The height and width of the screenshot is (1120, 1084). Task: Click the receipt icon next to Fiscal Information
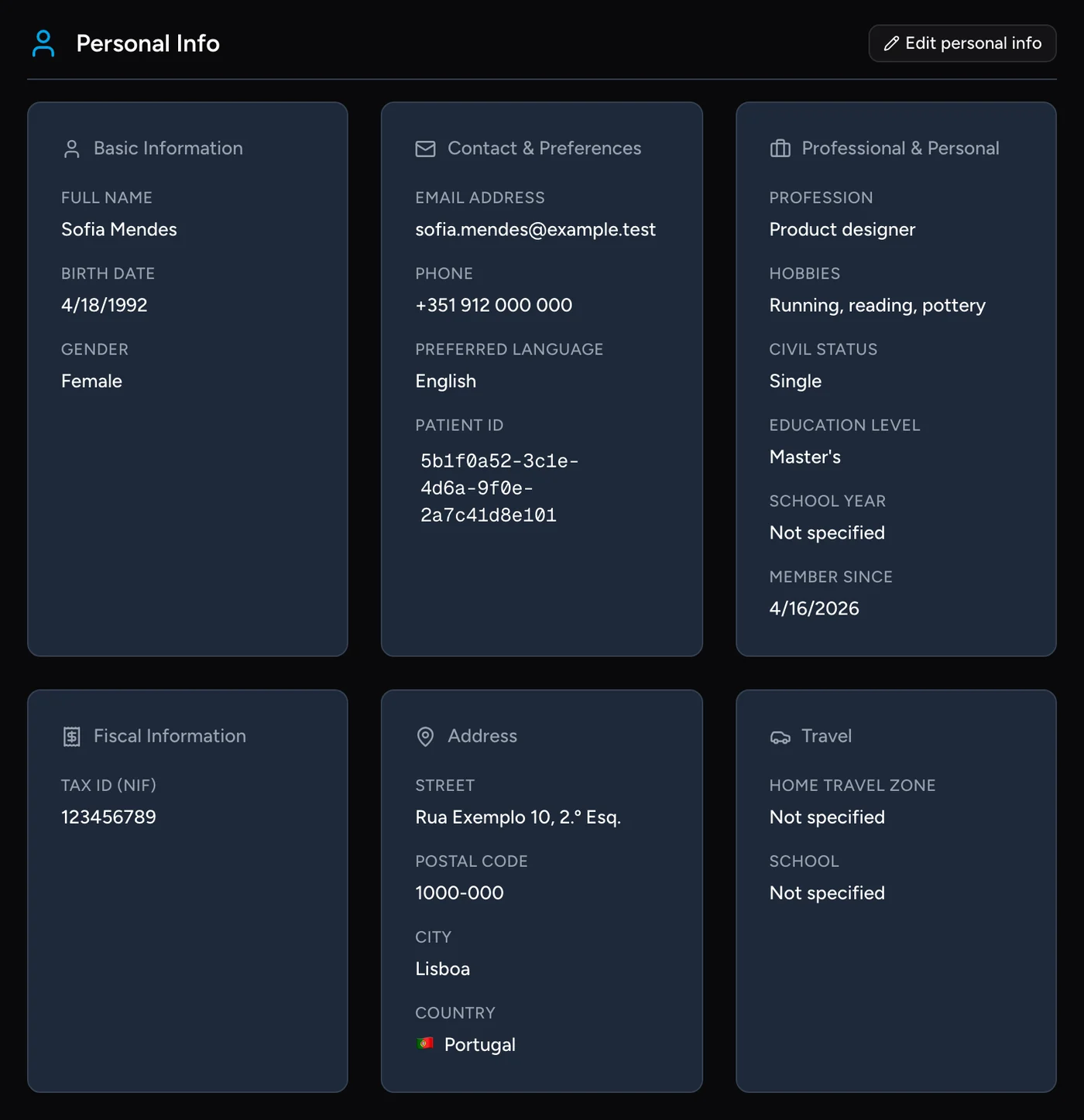click(x=72, y=736)
